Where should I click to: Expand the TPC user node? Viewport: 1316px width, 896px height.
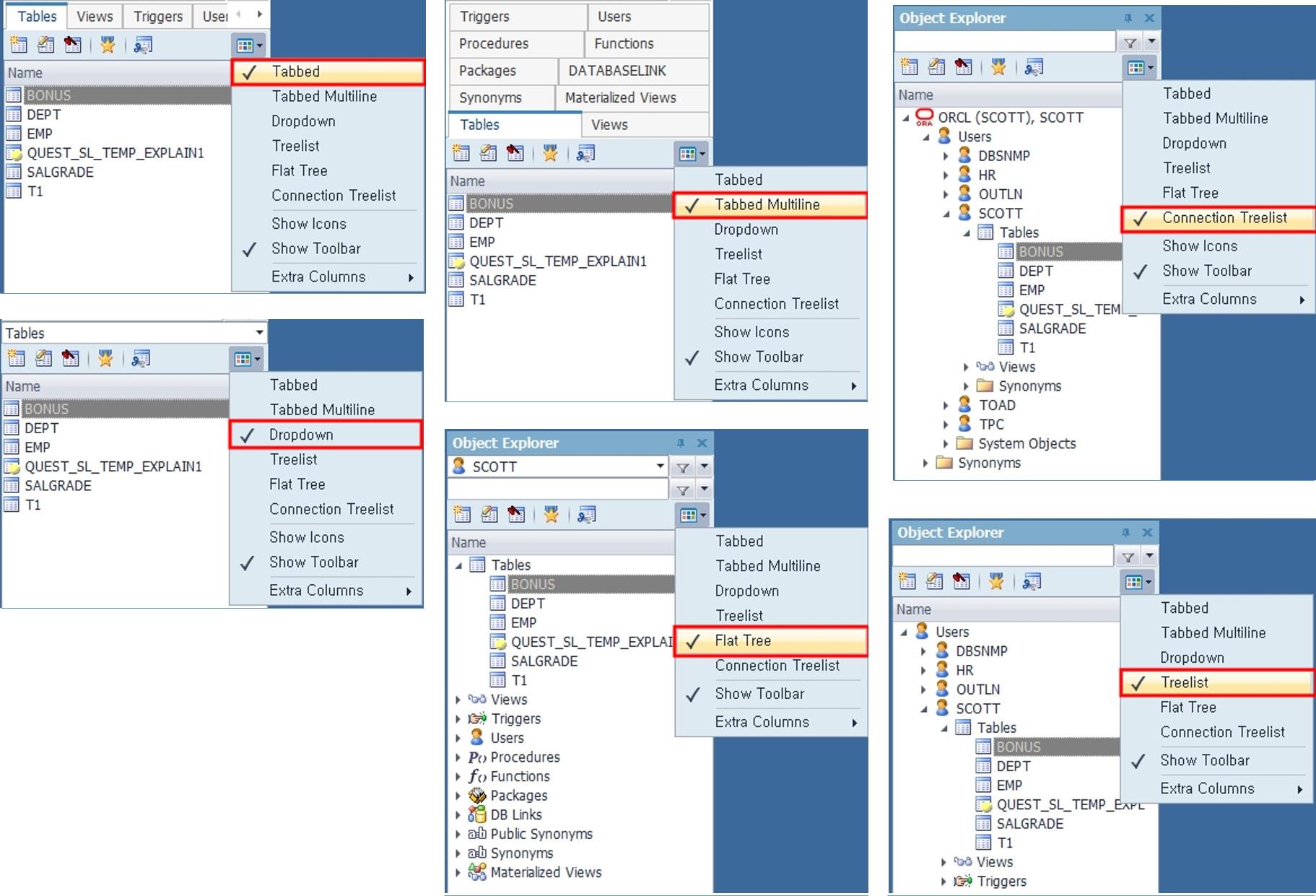[946, 425]
